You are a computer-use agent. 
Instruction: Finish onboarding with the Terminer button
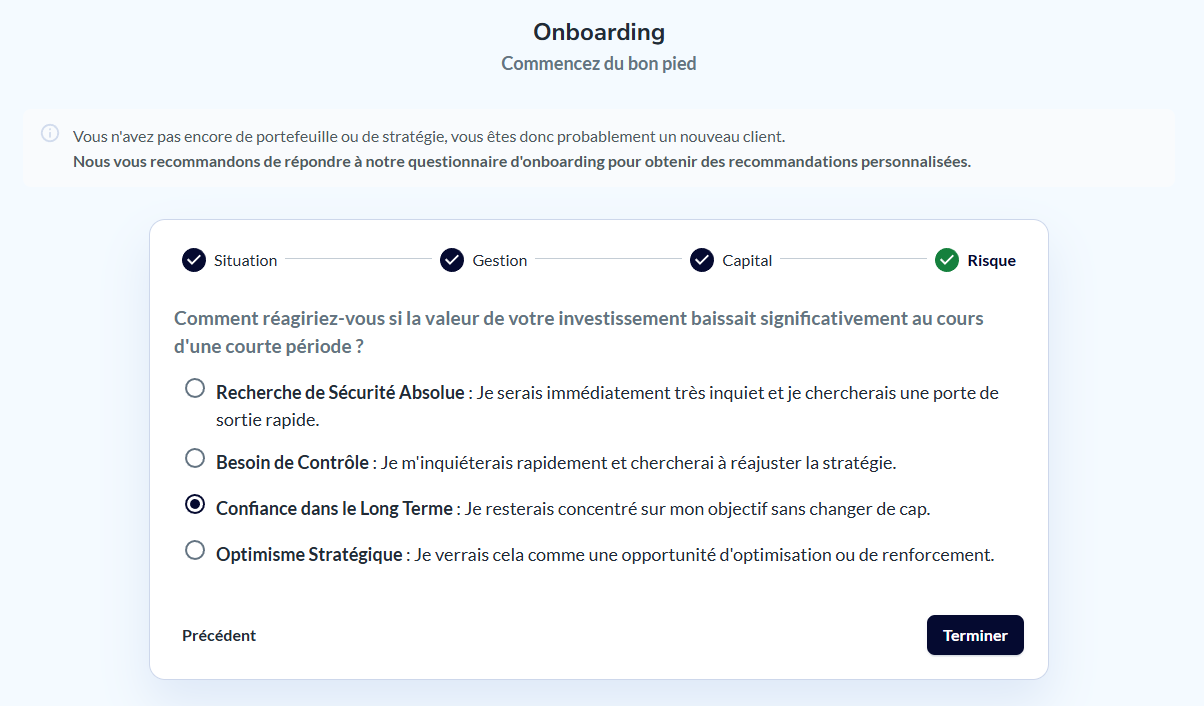click(x=975, y=635)
